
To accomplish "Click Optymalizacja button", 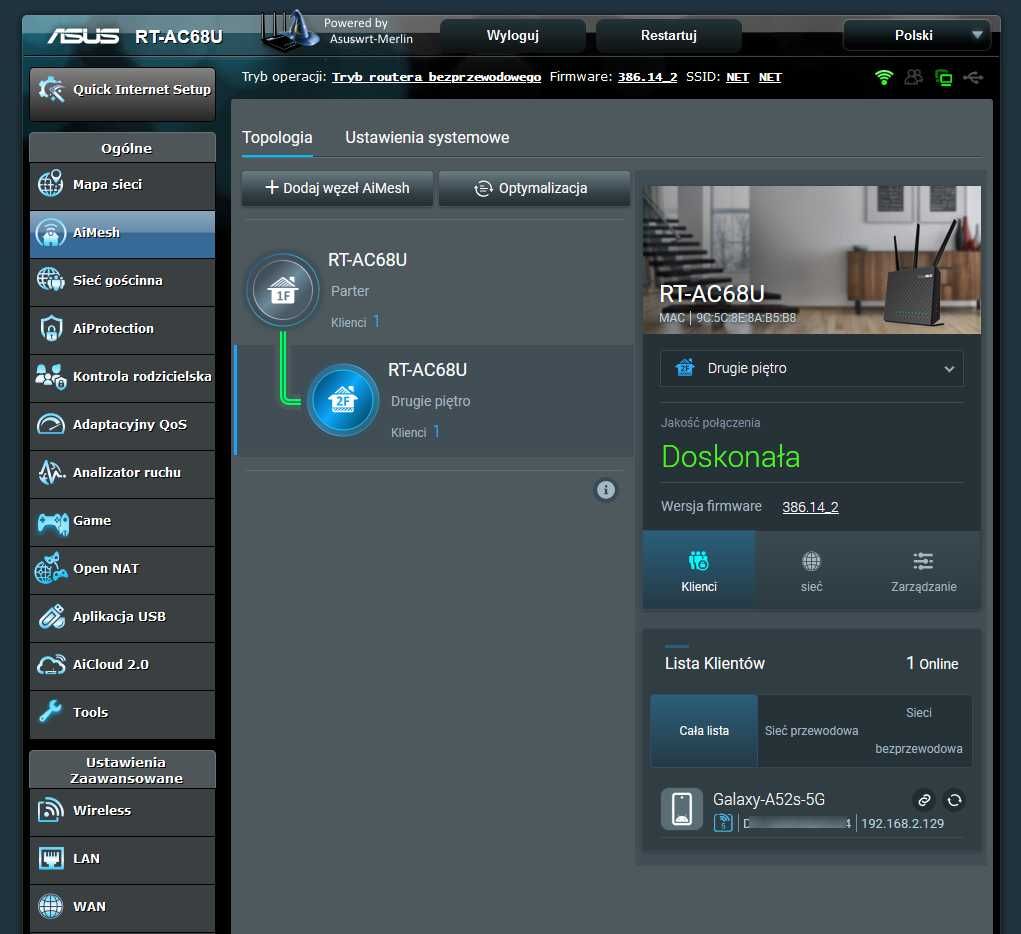I will (x=534, y=188).
